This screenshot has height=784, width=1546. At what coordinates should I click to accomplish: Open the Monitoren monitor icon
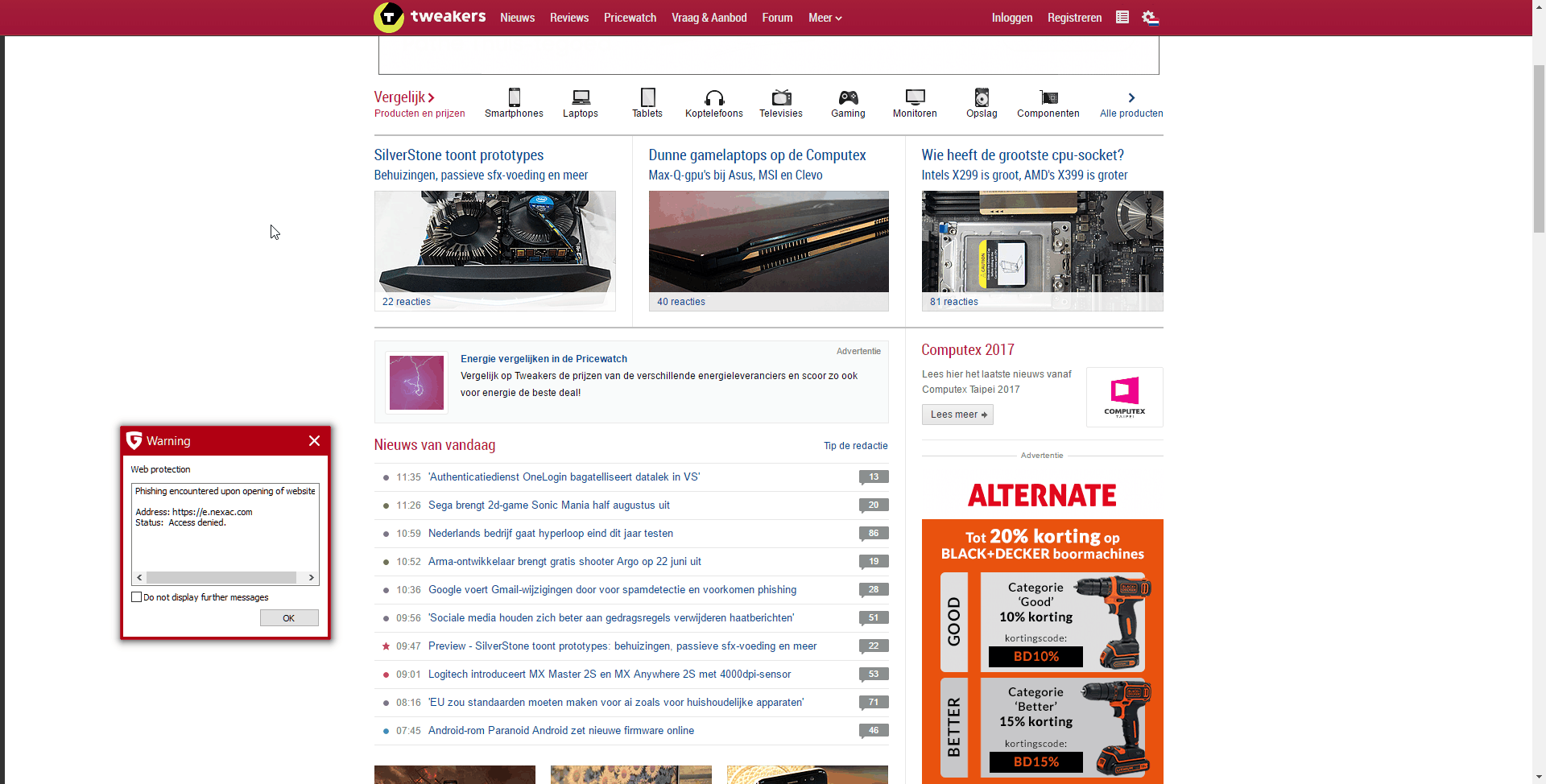coord(915,97)
